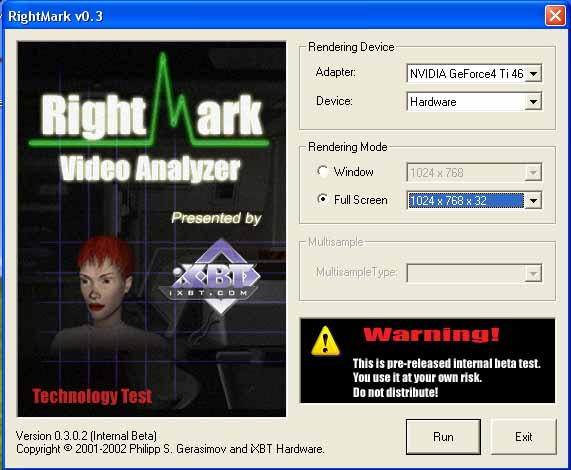Click the disabled Window resolution dropdown
571x470 pixels.
(474, 173)
